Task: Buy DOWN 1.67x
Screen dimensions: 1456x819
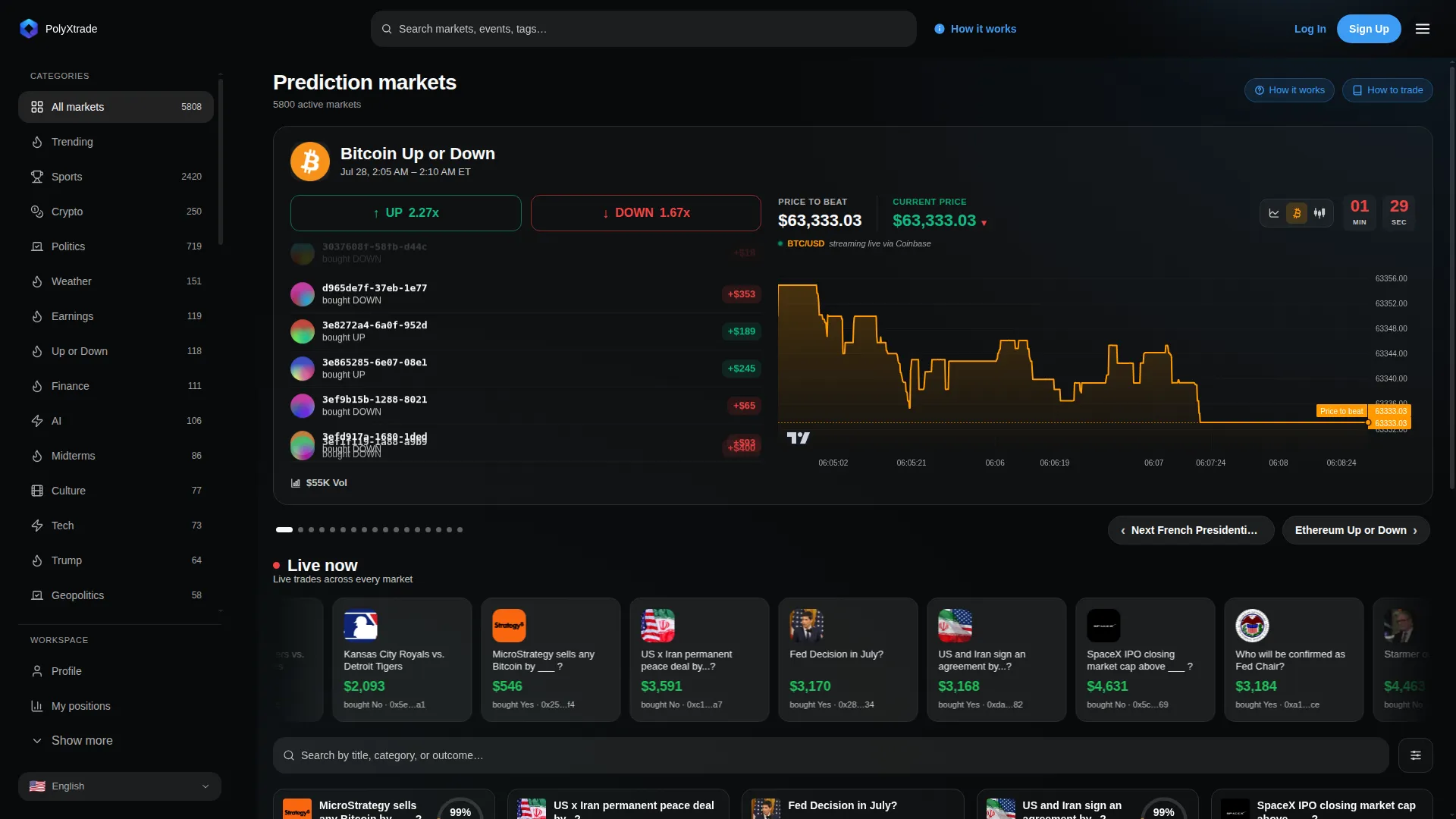Action: [646, 213]
